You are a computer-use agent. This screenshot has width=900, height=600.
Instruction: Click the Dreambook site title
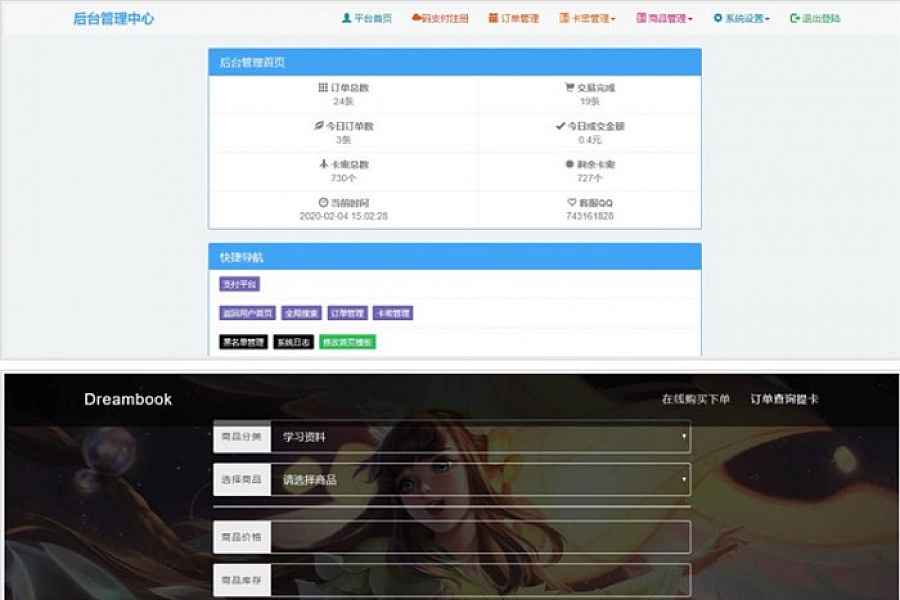128,400
